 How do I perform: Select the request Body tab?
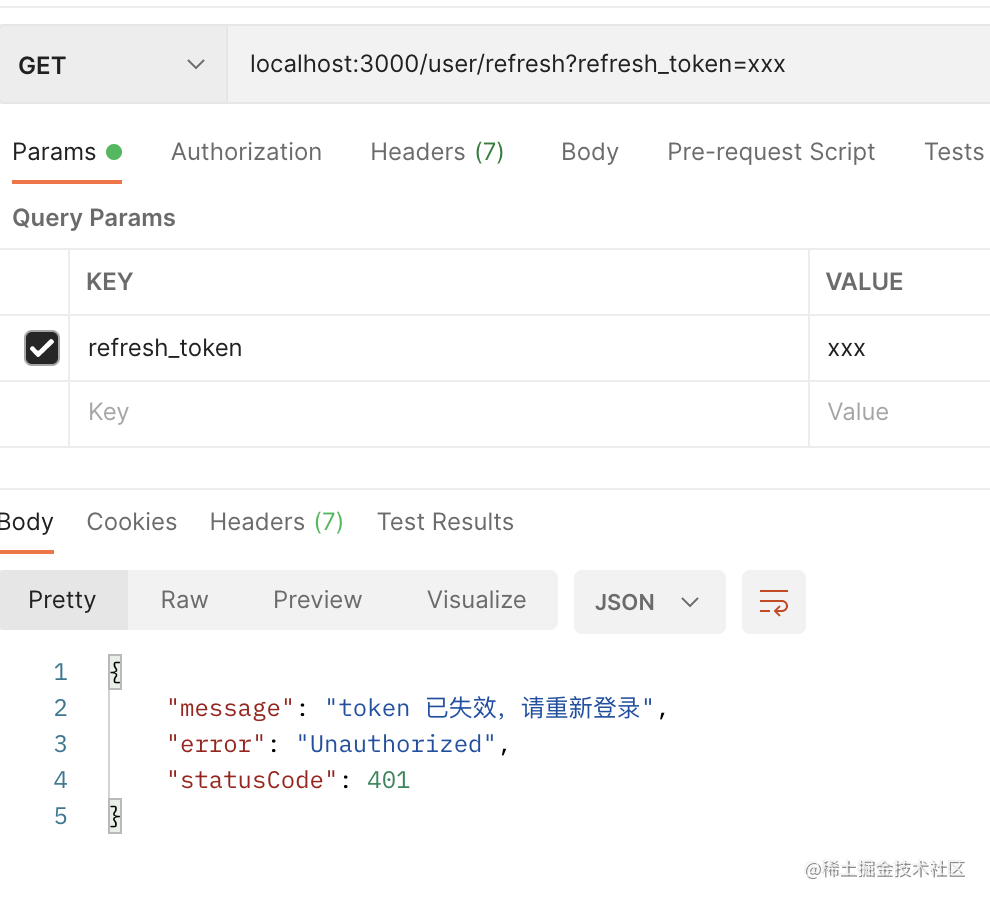(589, 152)
